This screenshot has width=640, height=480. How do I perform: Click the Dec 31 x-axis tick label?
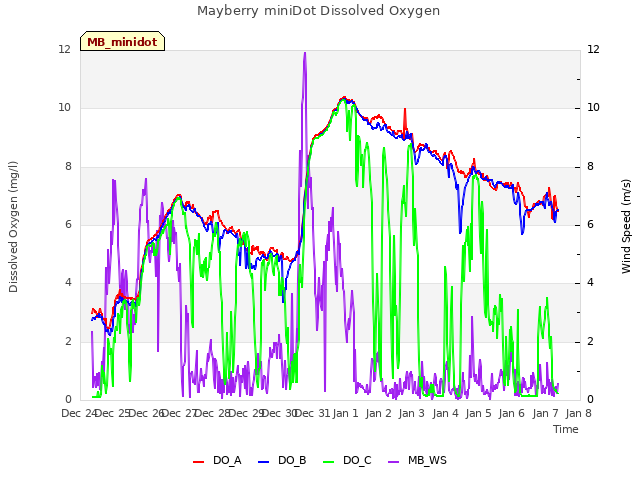[x=312, y=413]
